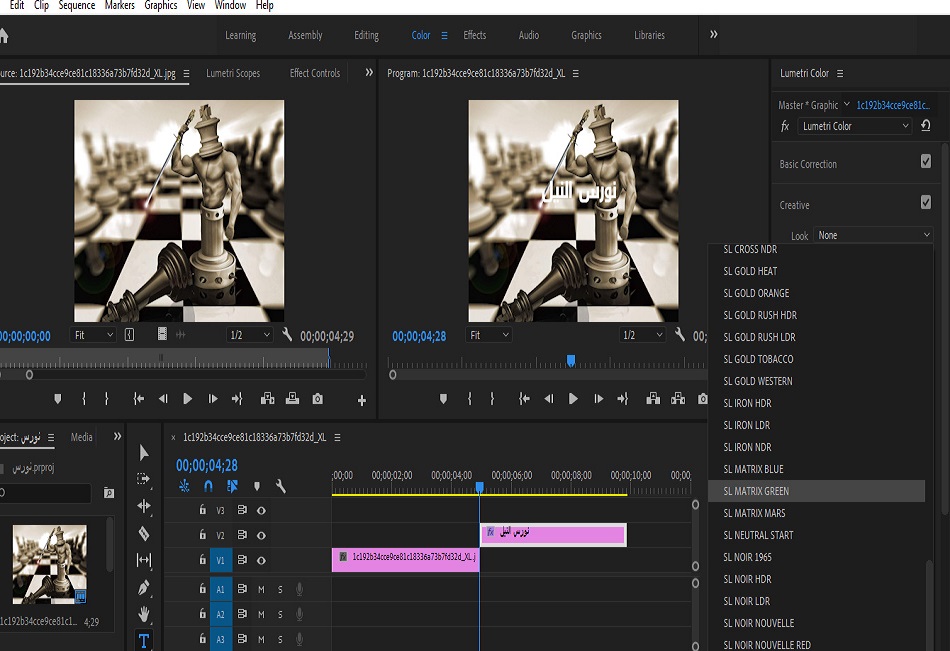Select the Razor tool
Viewport: 950px width, 651px height.
tap(144, 533)
